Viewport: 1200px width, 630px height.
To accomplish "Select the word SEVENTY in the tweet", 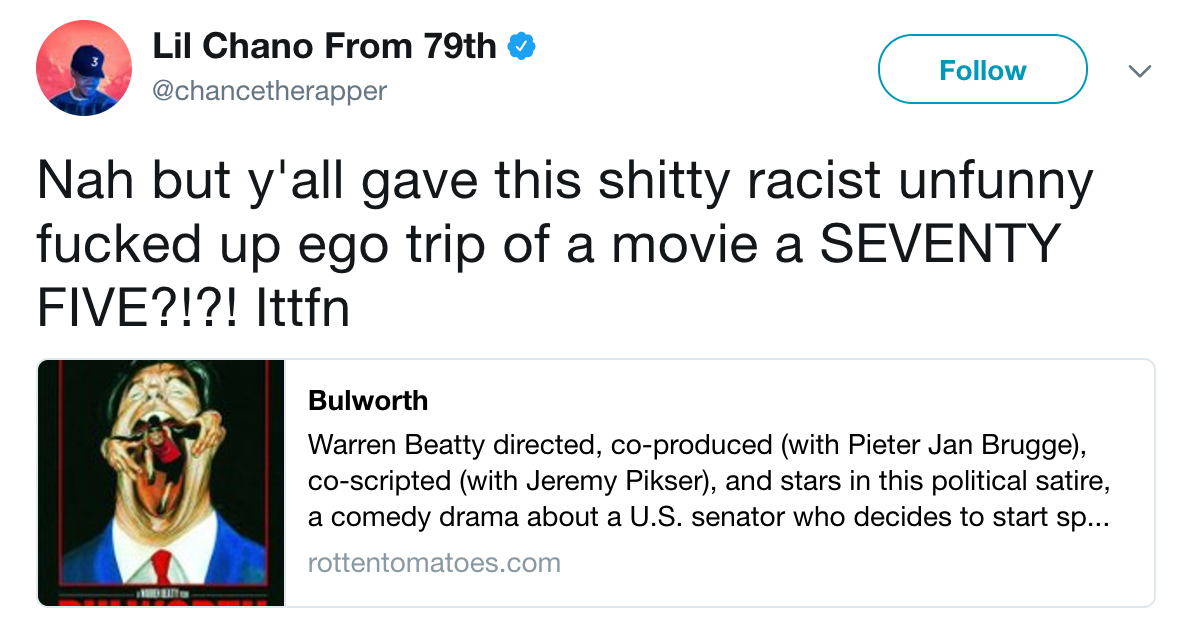I will click(935, 244).
